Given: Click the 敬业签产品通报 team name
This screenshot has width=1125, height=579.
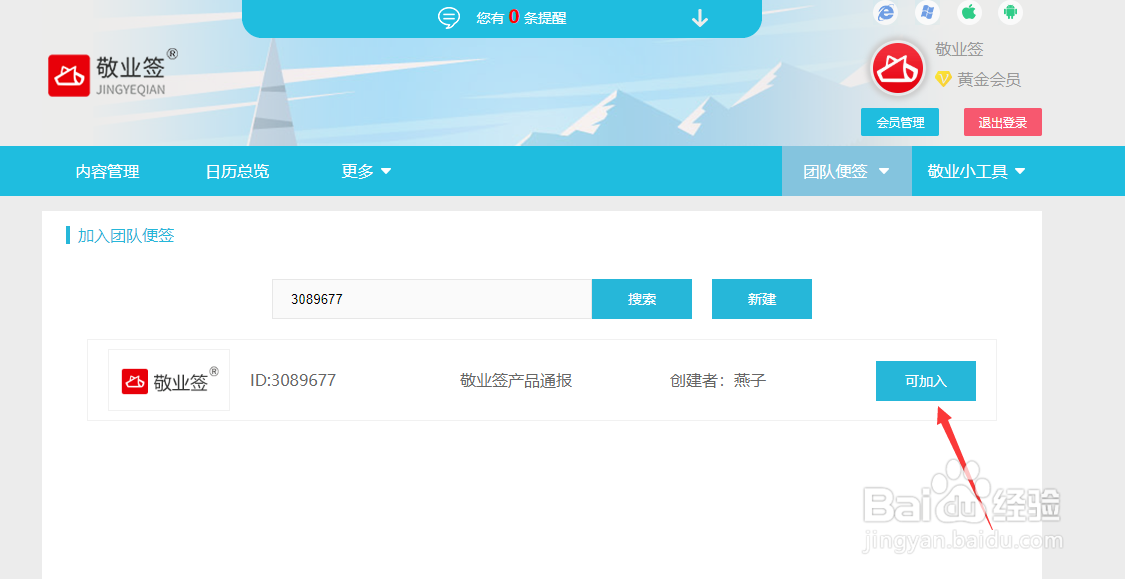Looking at the screenshot, I should point(516,380).
